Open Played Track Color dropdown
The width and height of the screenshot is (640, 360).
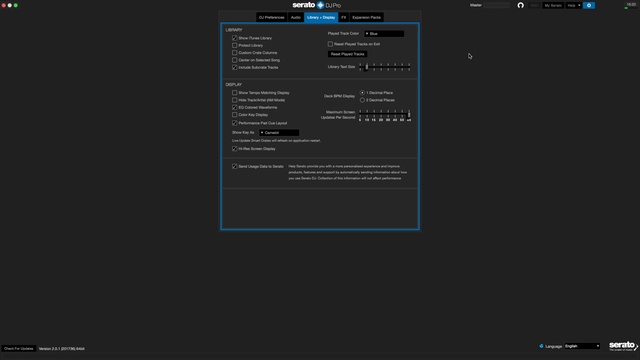(384, 33)
